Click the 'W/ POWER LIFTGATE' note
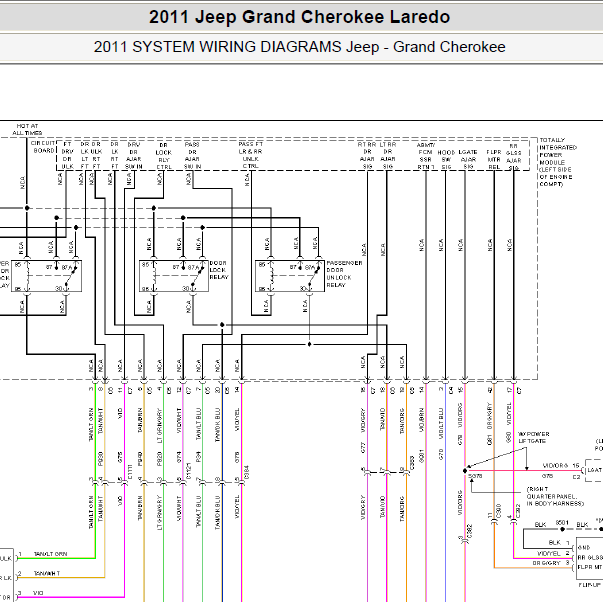 tap(534, 437)
